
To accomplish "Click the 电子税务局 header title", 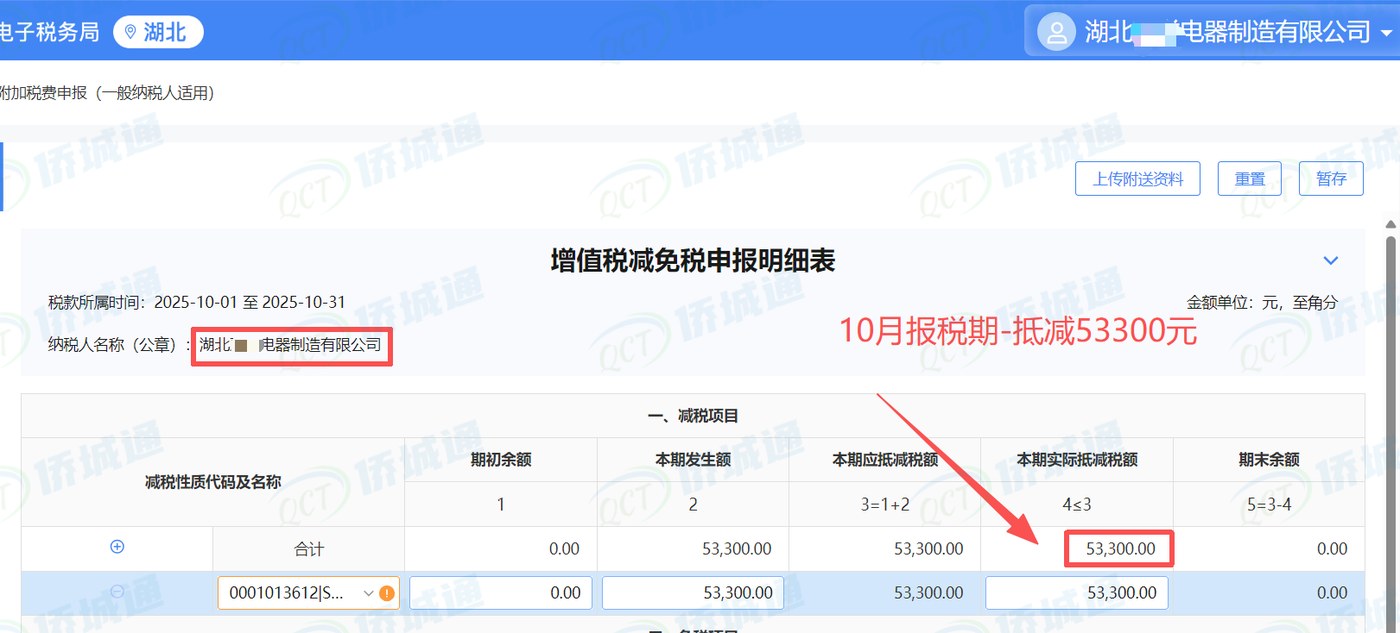I will point(50,32).
